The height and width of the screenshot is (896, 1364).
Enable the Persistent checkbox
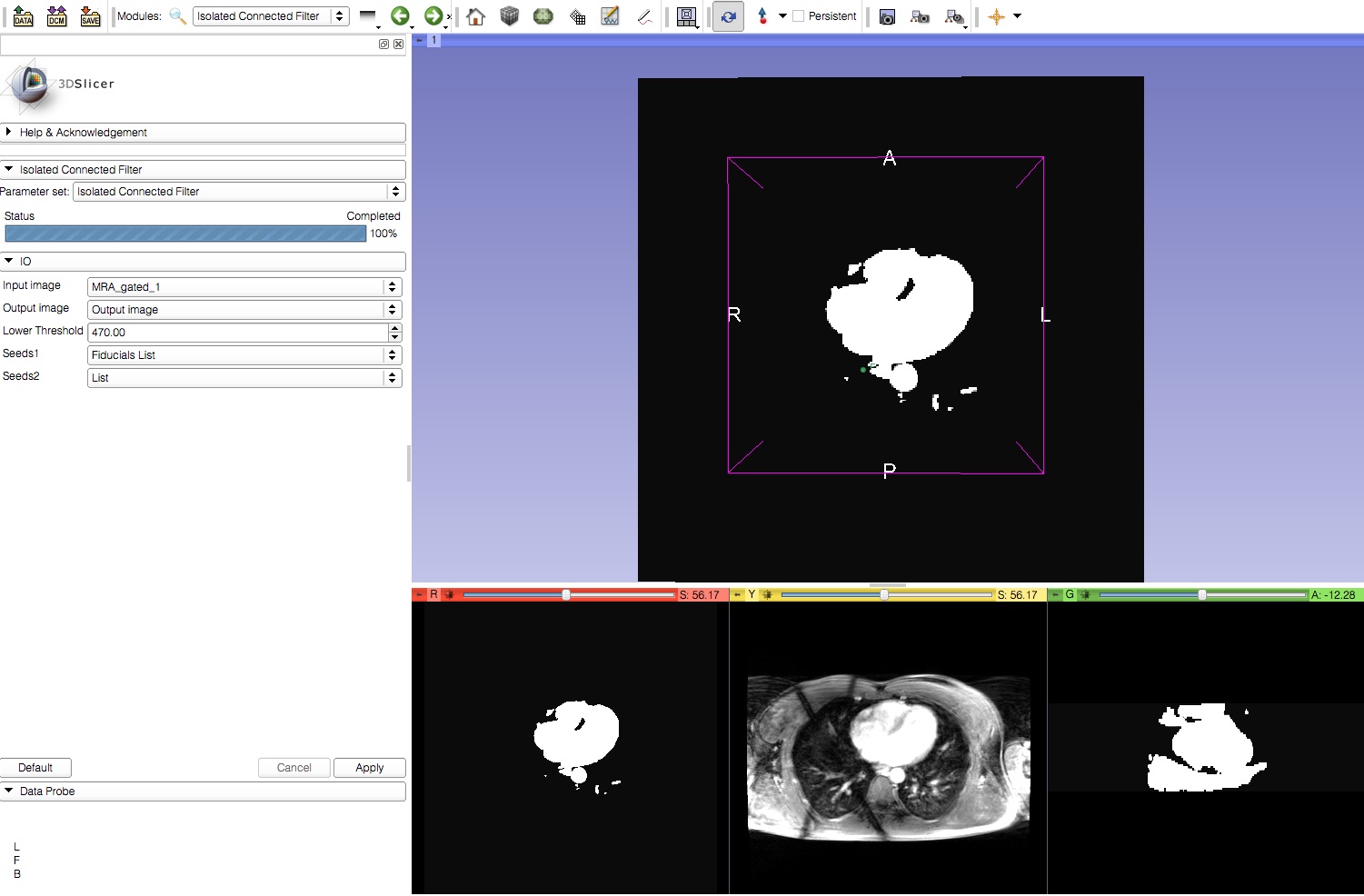pyautogui.click(x=799, y=16)
